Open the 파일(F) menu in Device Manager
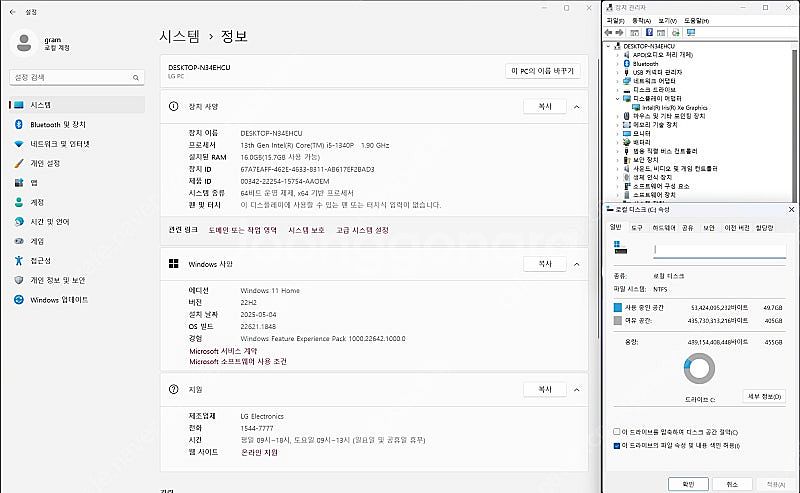The image size is (800, 493). pos(615,21)
